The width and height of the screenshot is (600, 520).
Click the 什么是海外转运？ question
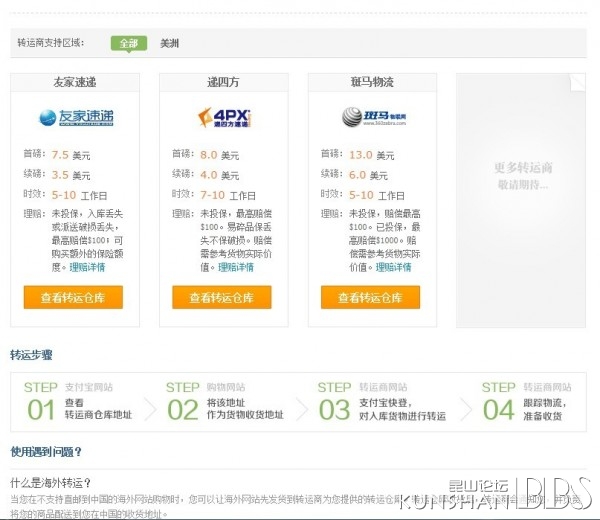point(51,483)
